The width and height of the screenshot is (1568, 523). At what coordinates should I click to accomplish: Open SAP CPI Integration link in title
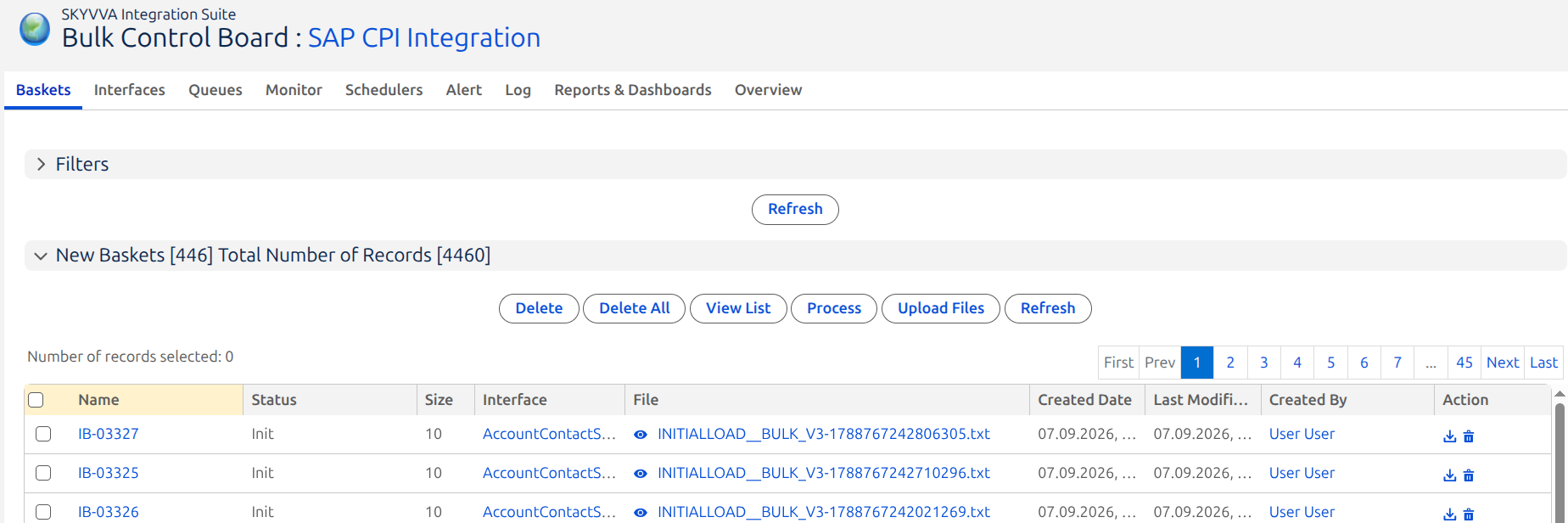pos(424,38)
